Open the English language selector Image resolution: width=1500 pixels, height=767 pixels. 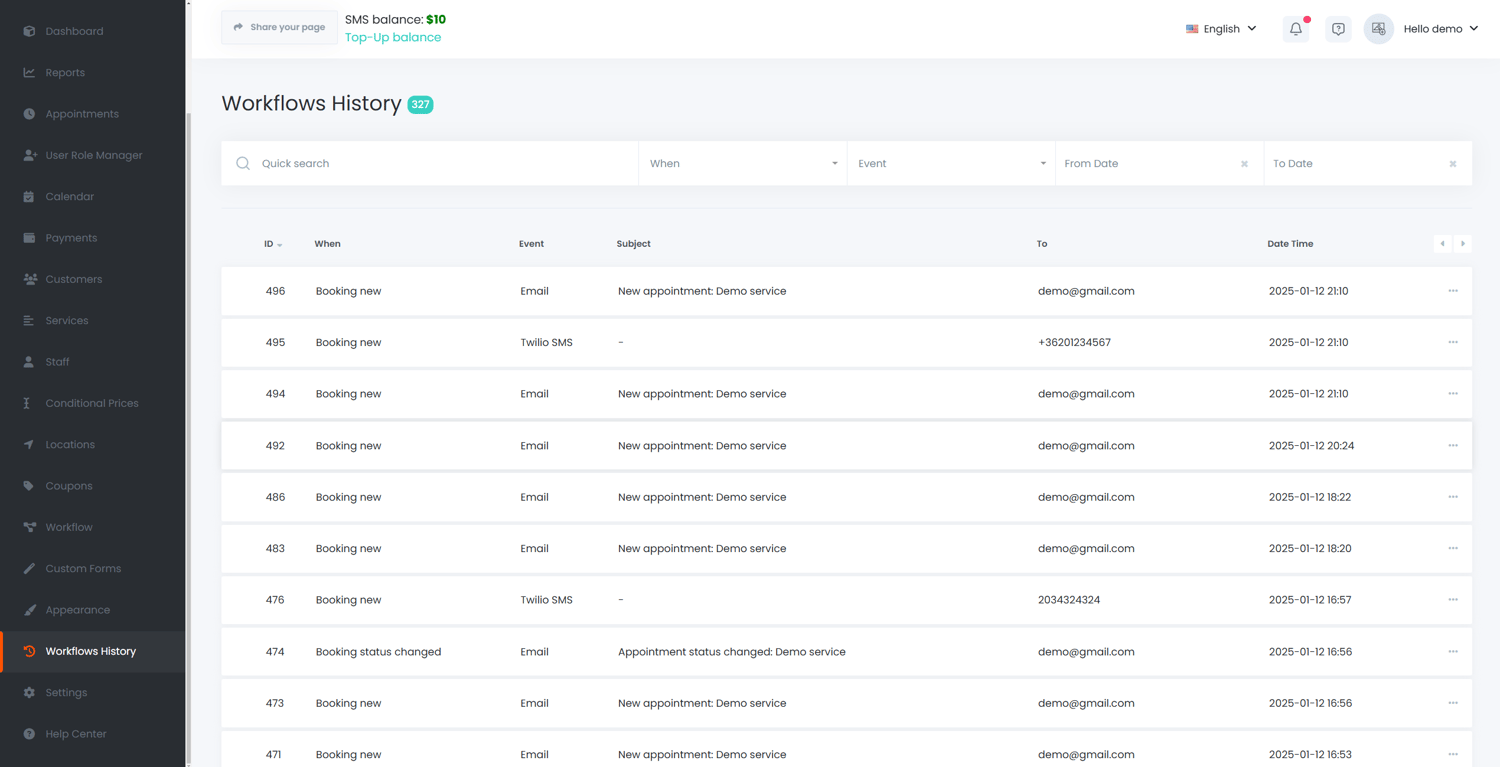[x=1221, y=29]
